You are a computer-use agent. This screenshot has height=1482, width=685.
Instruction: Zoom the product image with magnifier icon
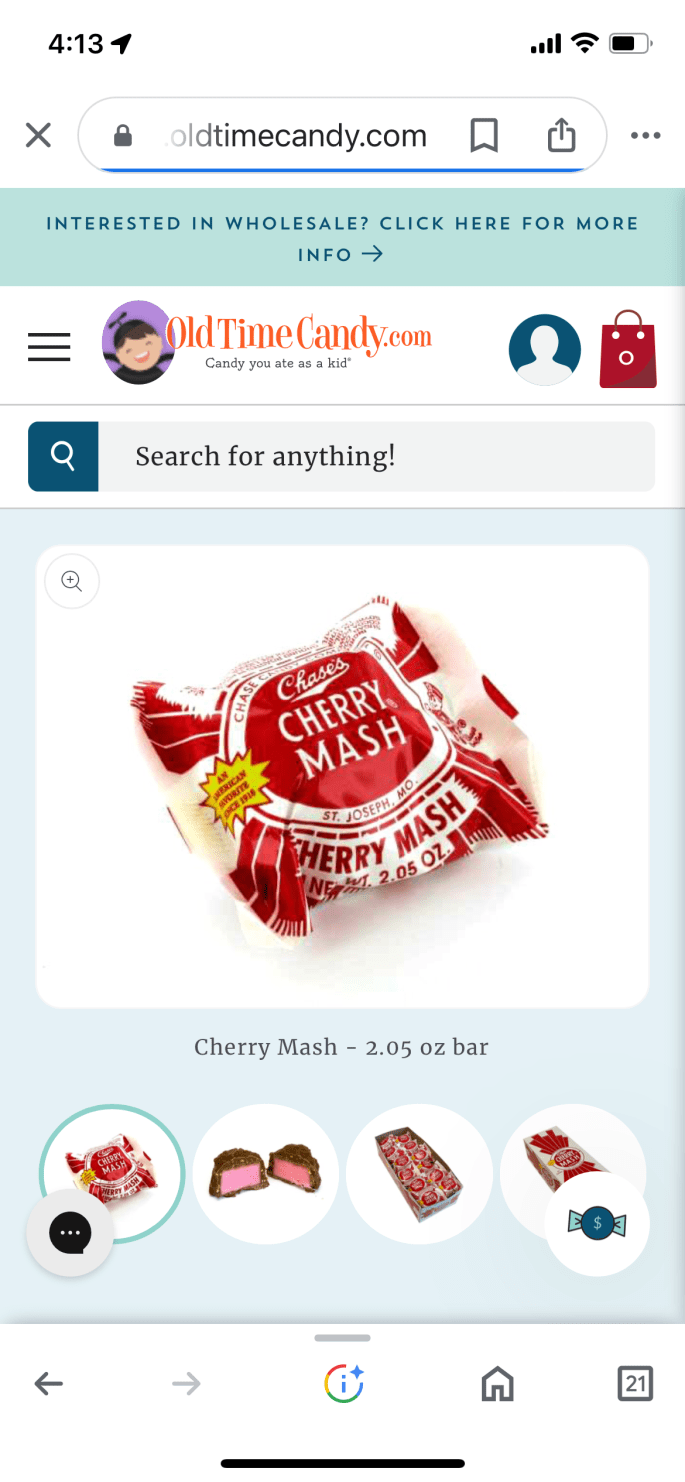72,581
